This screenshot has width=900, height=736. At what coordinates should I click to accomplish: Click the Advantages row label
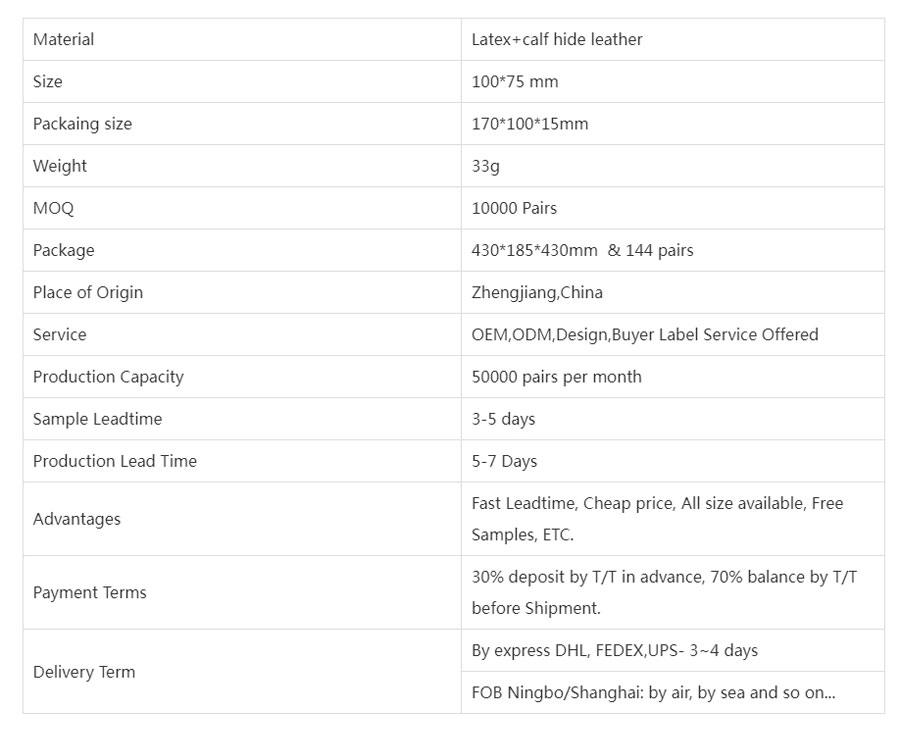pos(77,519)
